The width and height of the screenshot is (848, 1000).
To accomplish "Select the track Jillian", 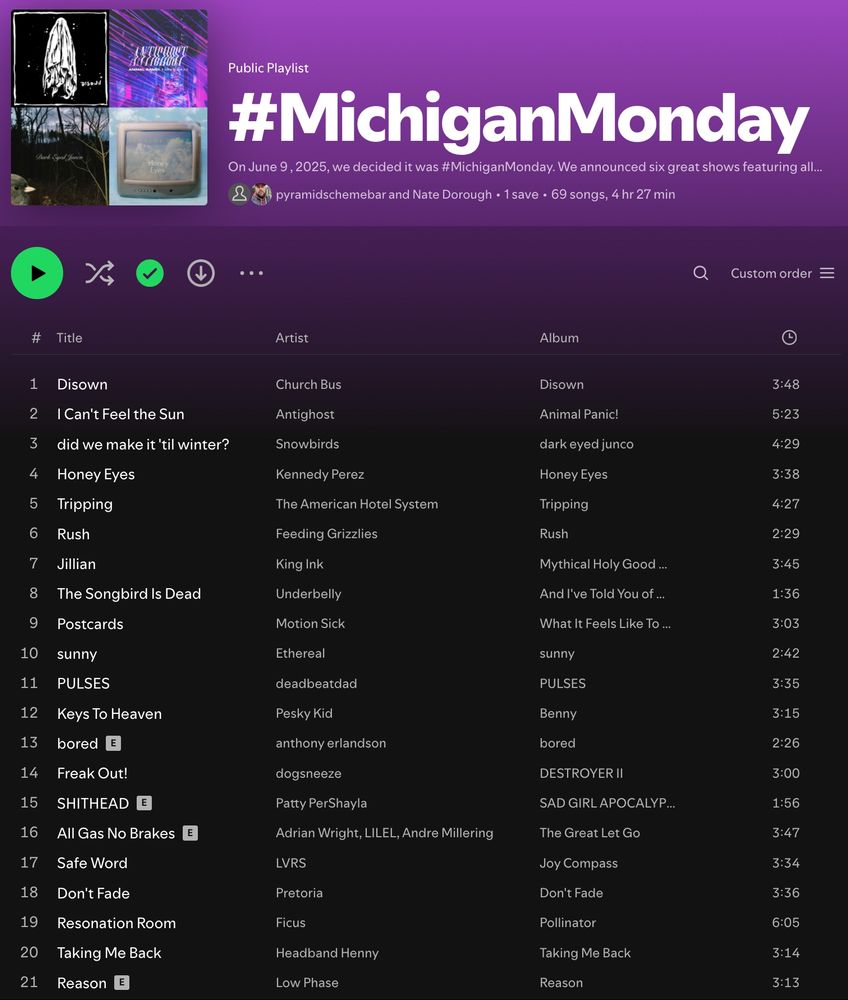I will point(77,564).
